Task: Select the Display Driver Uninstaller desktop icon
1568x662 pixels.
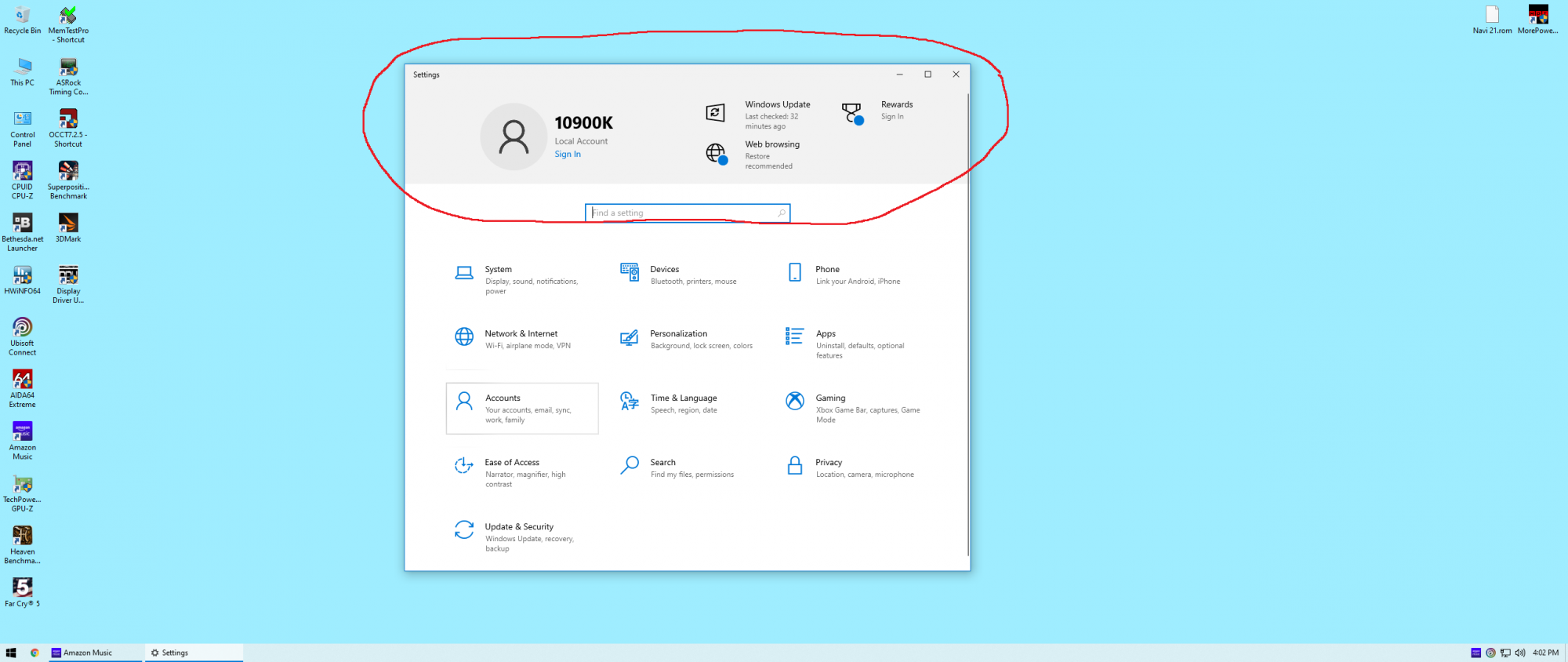Action: coord(68,285)
